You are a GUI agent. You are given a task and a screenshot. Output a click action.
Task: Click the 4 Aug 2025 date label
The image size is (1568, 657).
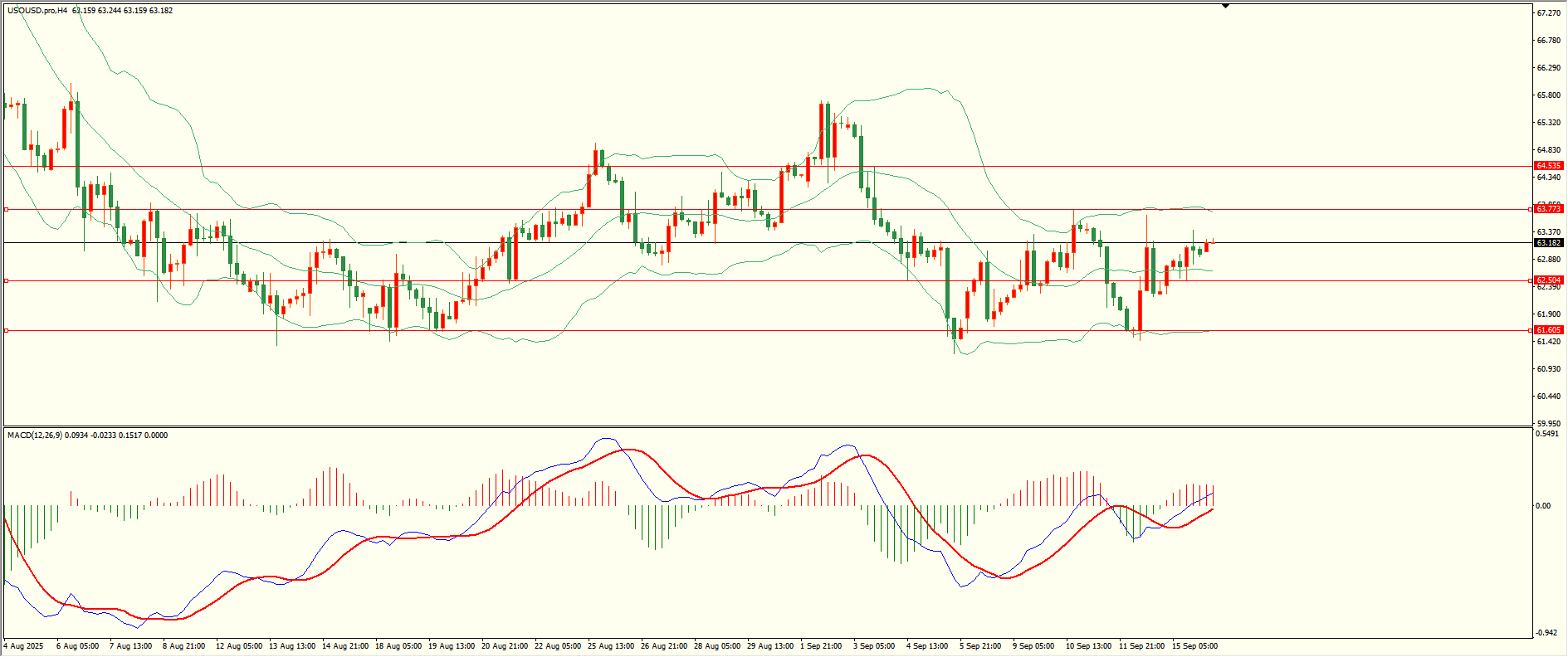(23, 646)
